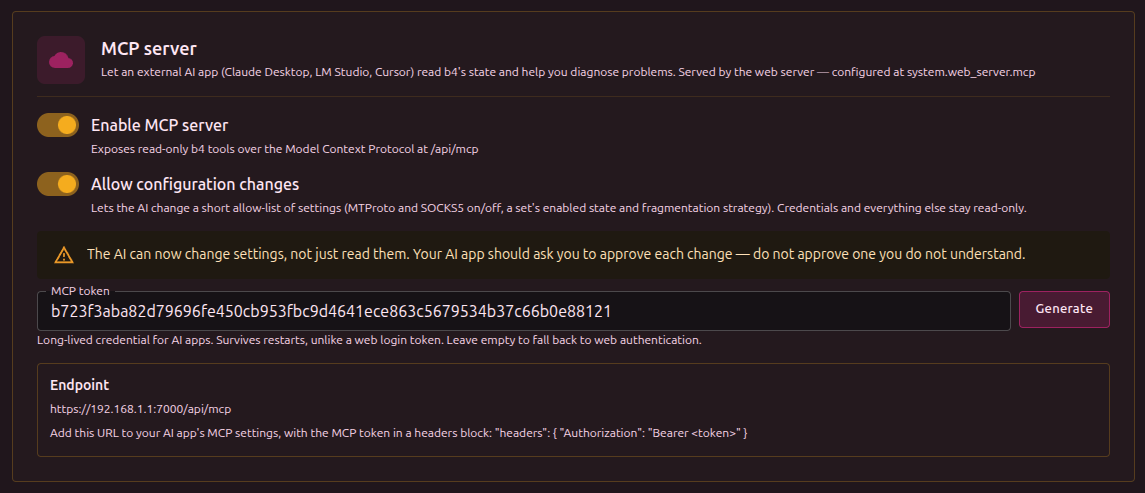Click inside the MCP token field
The image size is (1145, 493).
click(524, 311)
